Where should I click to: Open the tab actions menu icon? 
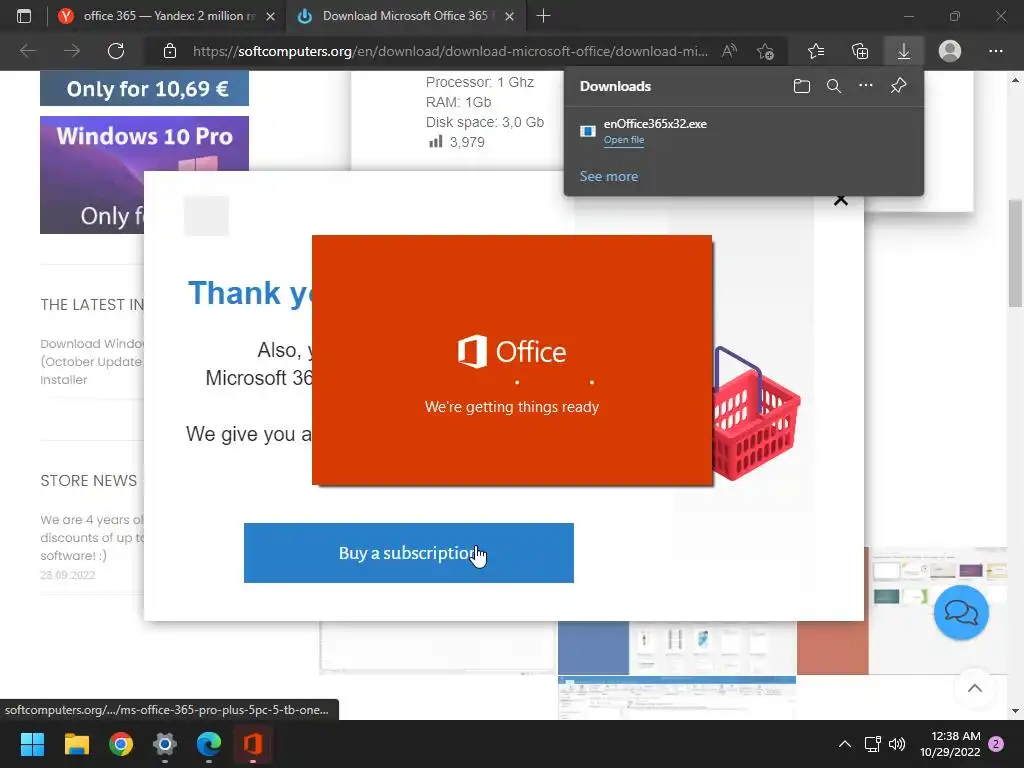24,16
